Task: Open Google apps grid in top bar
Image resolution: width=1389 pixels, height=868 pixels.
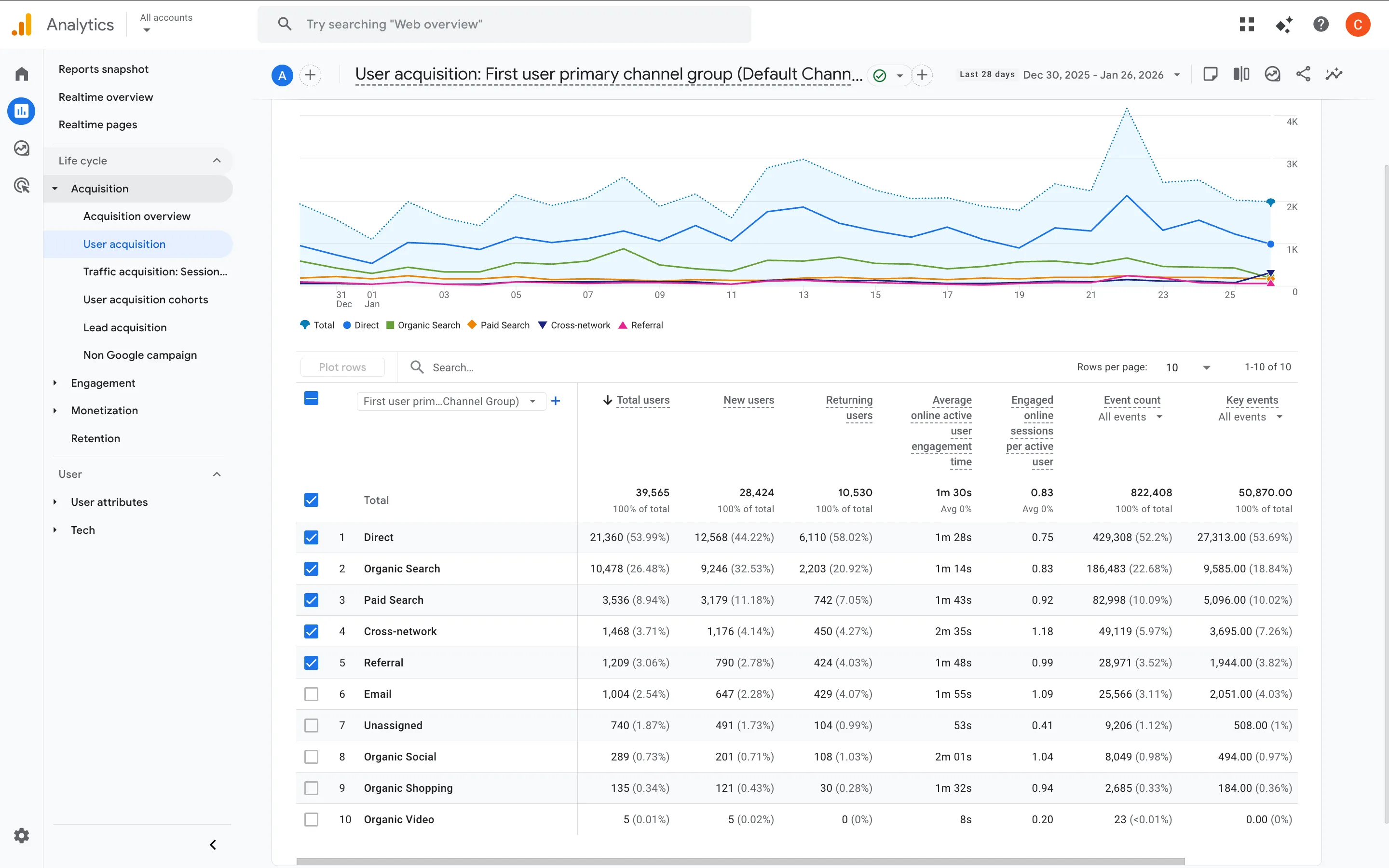Action: [x=1247, y=24]
